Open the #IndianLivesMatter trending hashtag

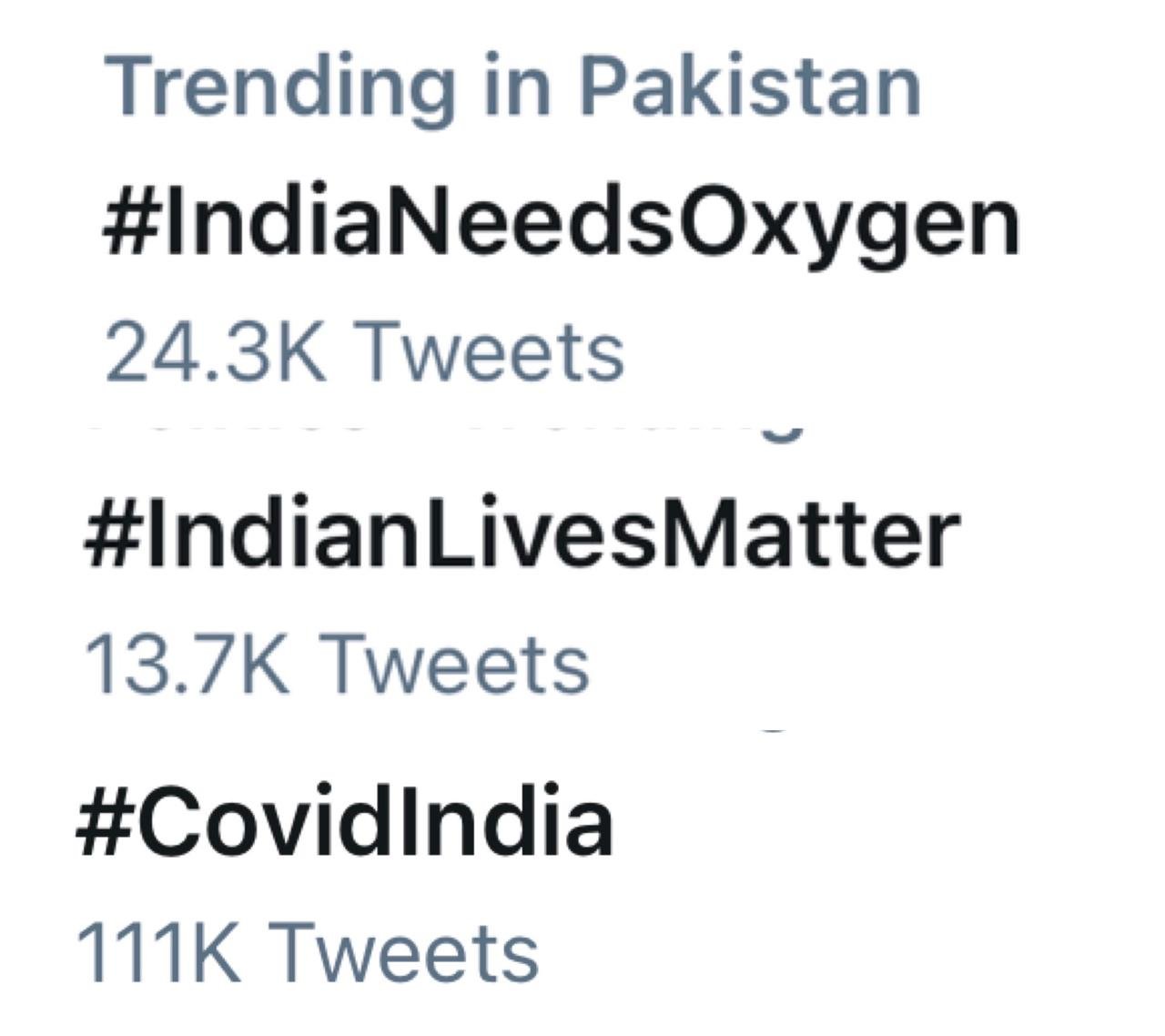coord(521,535)
